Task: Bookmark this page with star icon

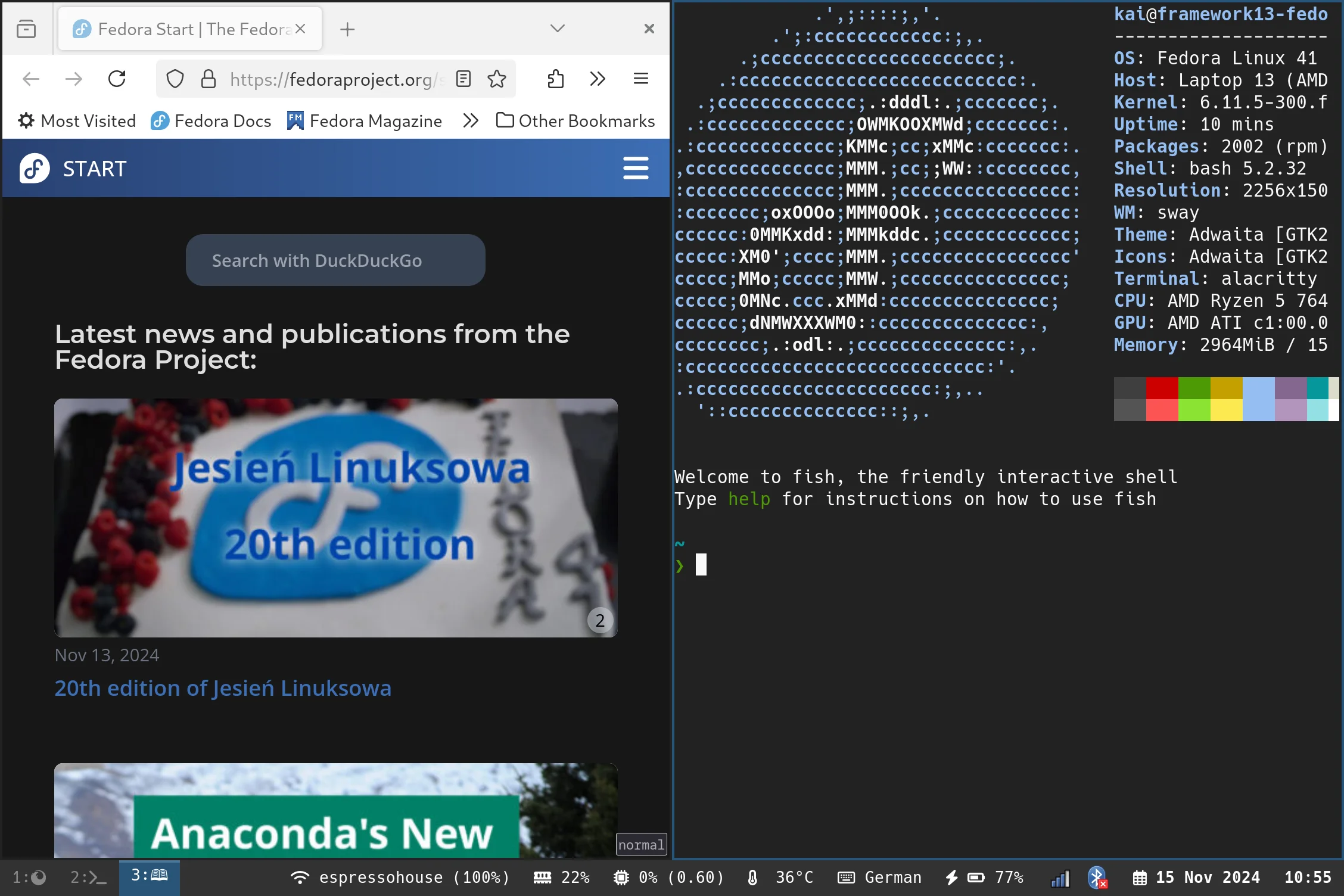Action: pos(497,79)
